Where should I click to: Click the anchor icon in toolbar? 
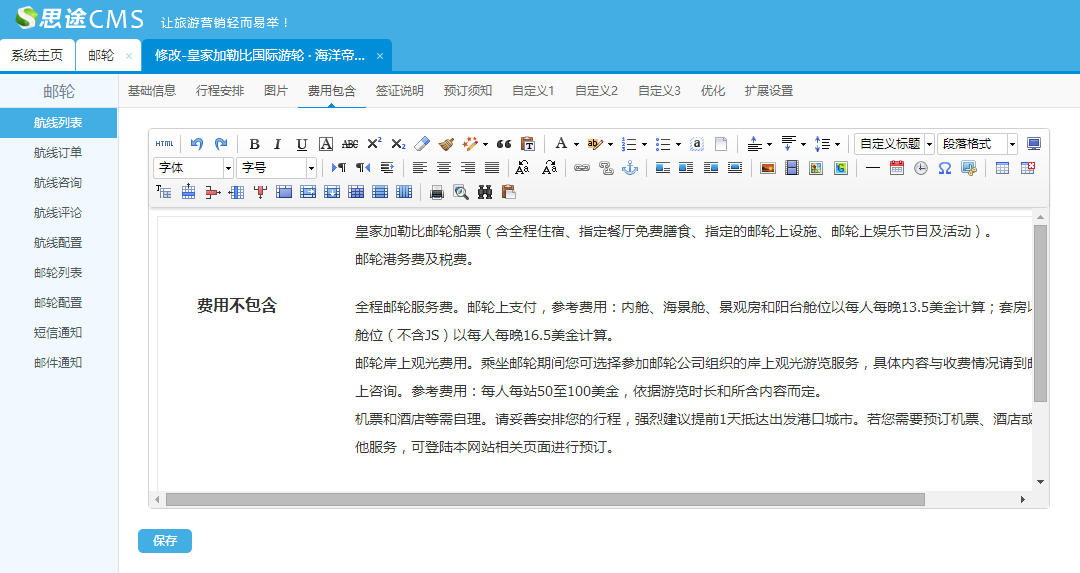[630, 168]
